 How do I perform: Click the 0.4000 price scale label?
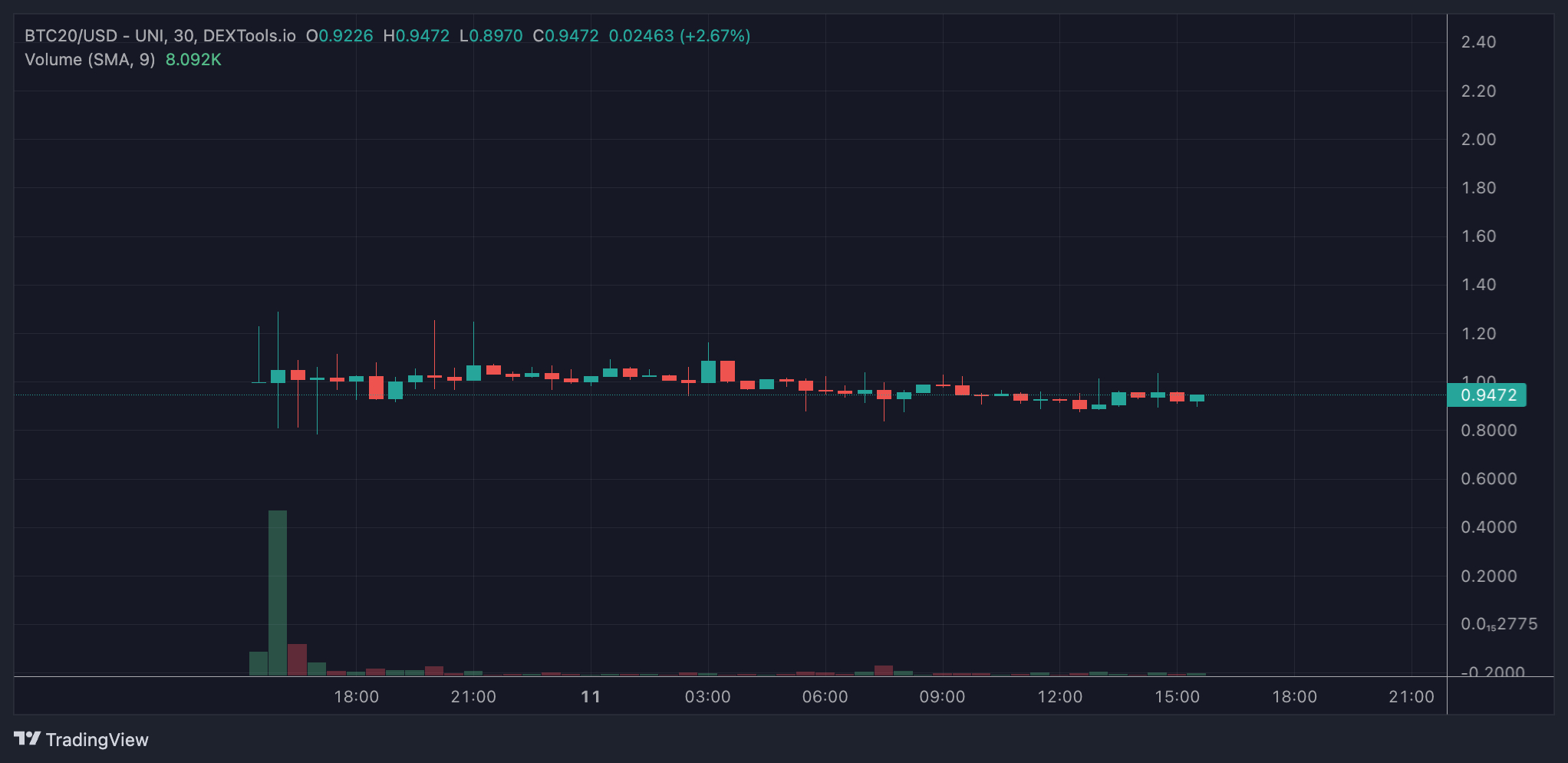(x=1488, y=527)
